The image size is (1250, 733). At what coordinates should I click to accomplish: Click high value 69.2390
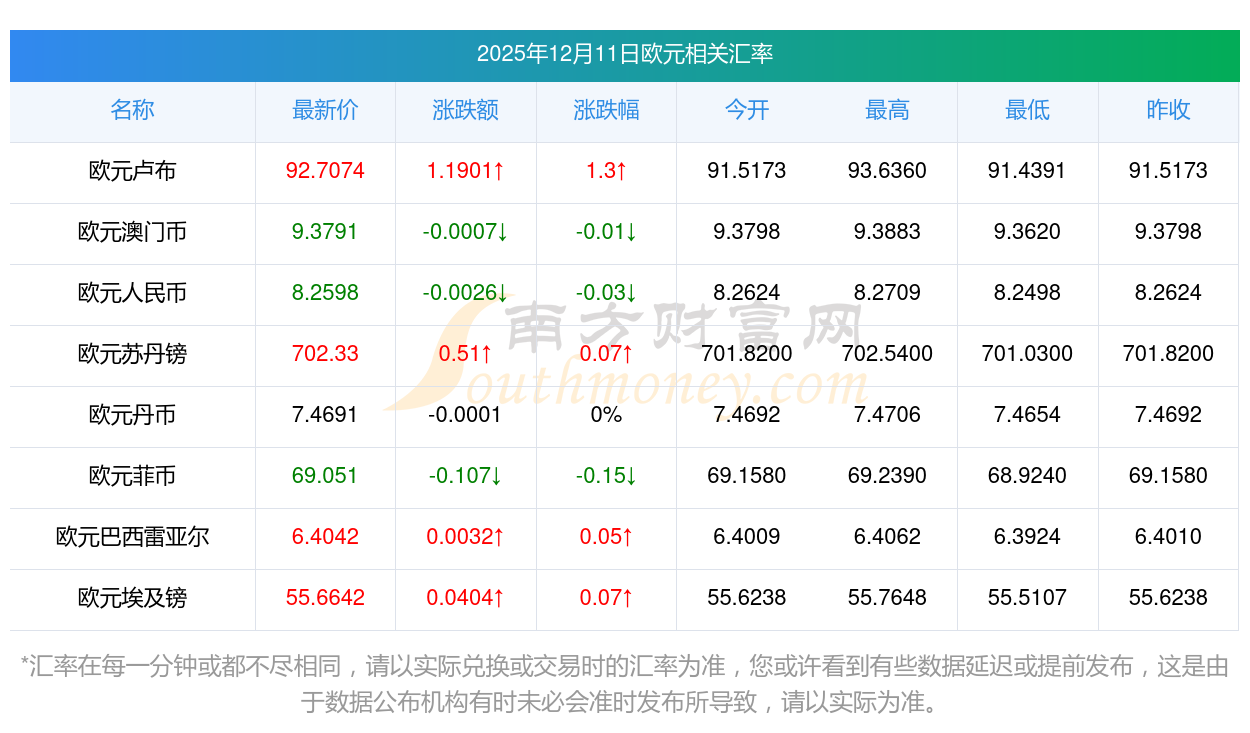[887, 476]
